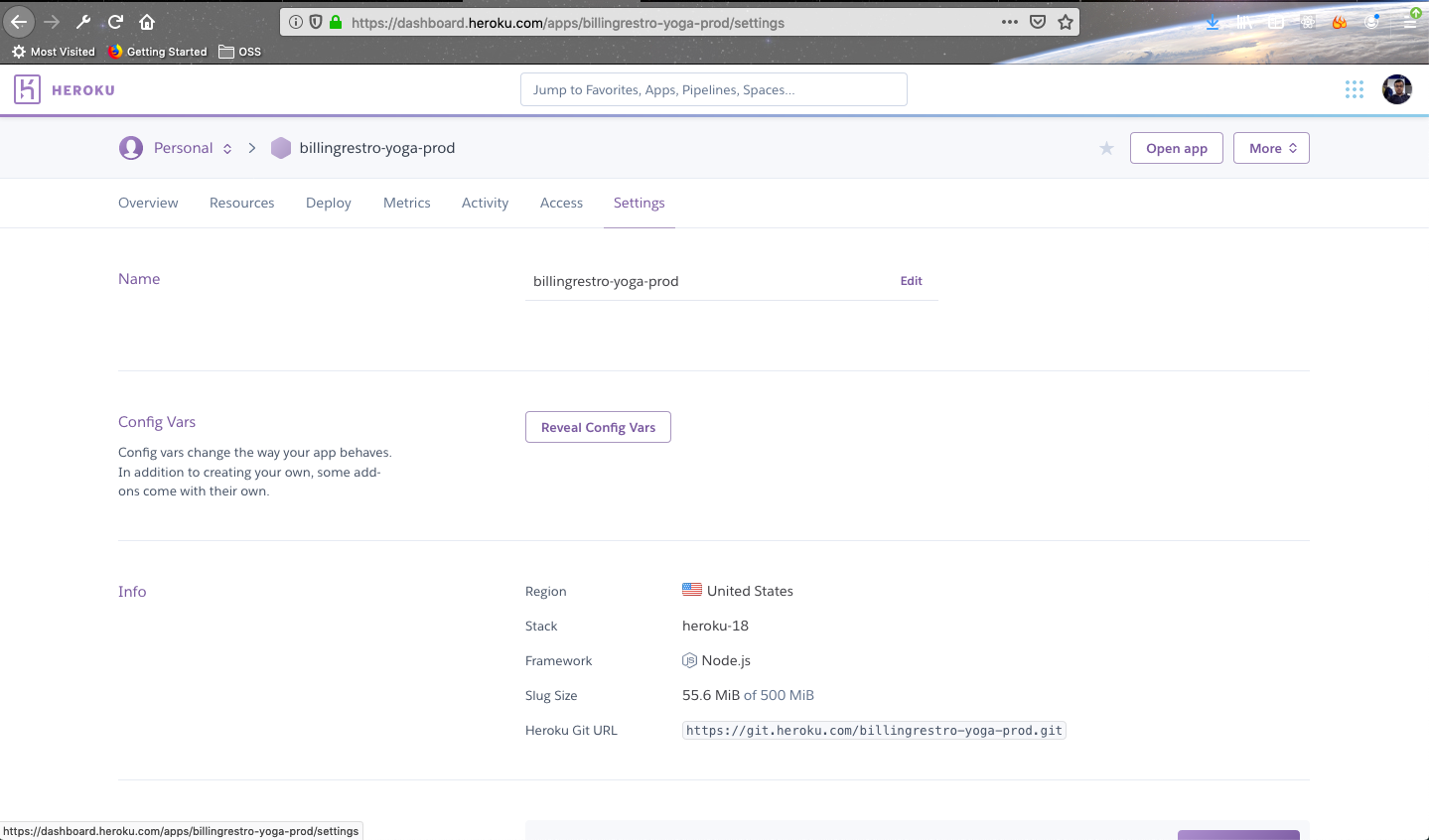Click the Info section heading
The image size is (1429, 840).
point(132,592)
